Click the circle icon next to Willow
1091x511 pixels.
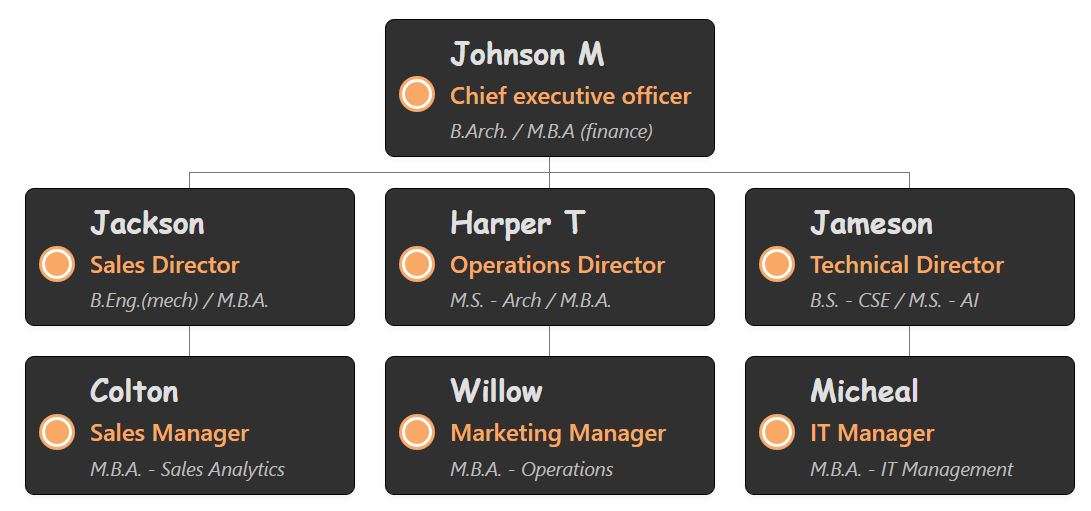[x=417, y=432]
